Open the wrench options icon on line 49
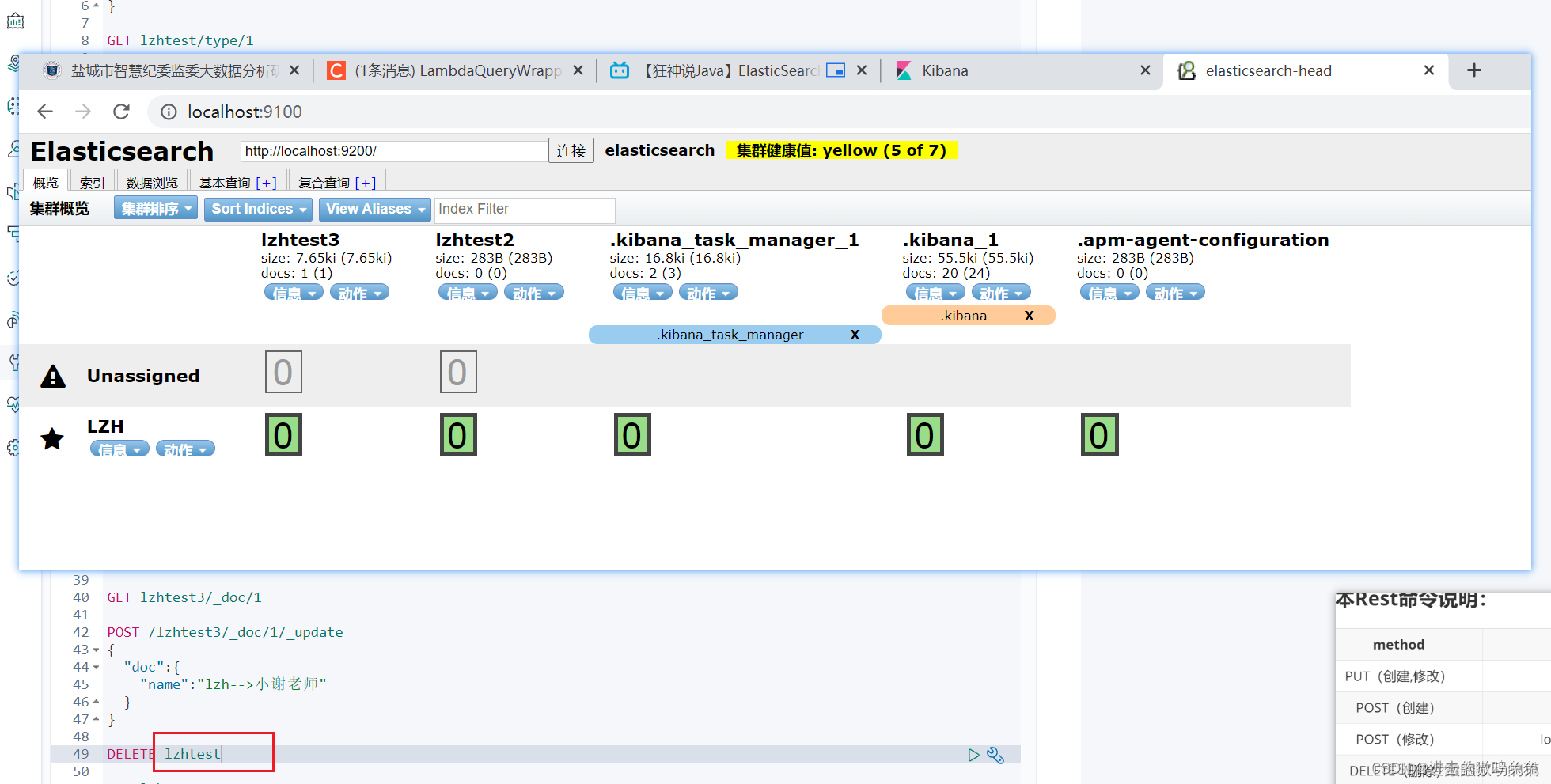 (995, 756)
